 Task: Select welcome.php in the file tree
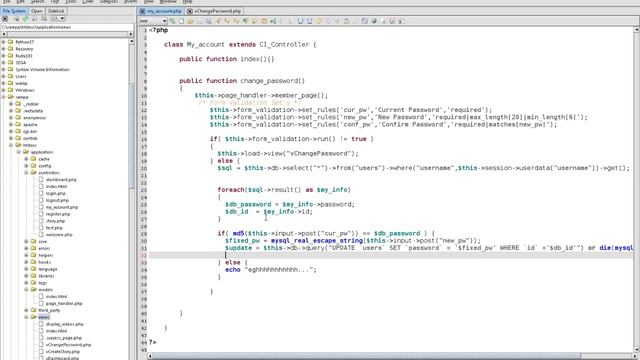click(x=59, y=235)
